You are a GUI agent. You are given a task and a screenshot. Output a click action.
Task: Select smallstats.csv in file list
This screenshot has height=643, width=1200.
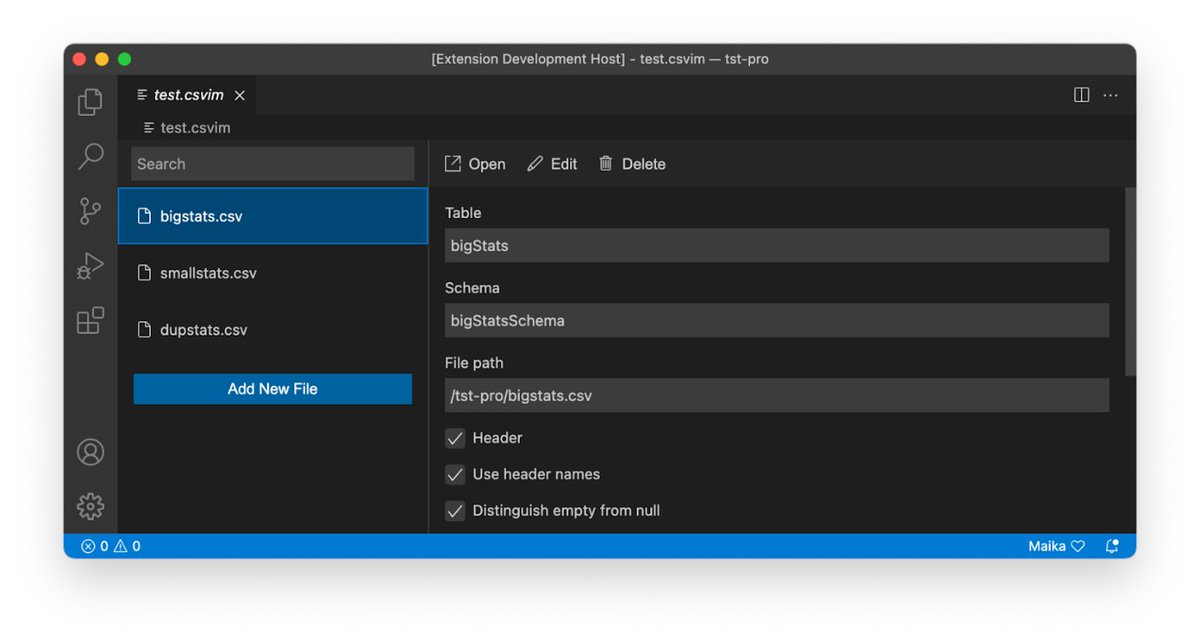click(273, 273)
